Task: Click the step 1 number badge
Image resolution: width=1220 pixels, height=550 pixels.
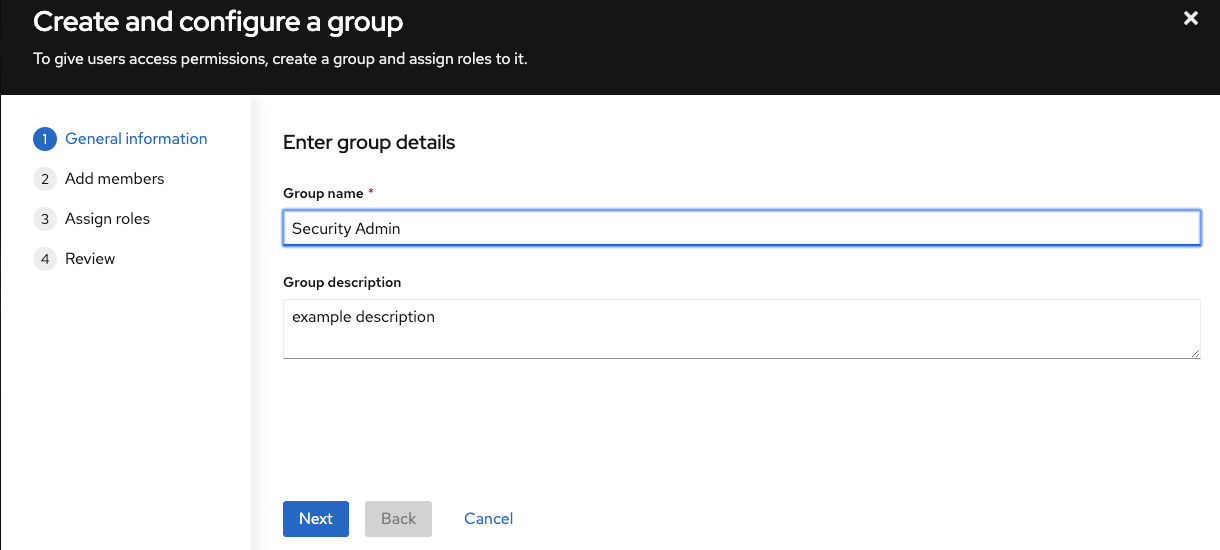Action: 44,139
